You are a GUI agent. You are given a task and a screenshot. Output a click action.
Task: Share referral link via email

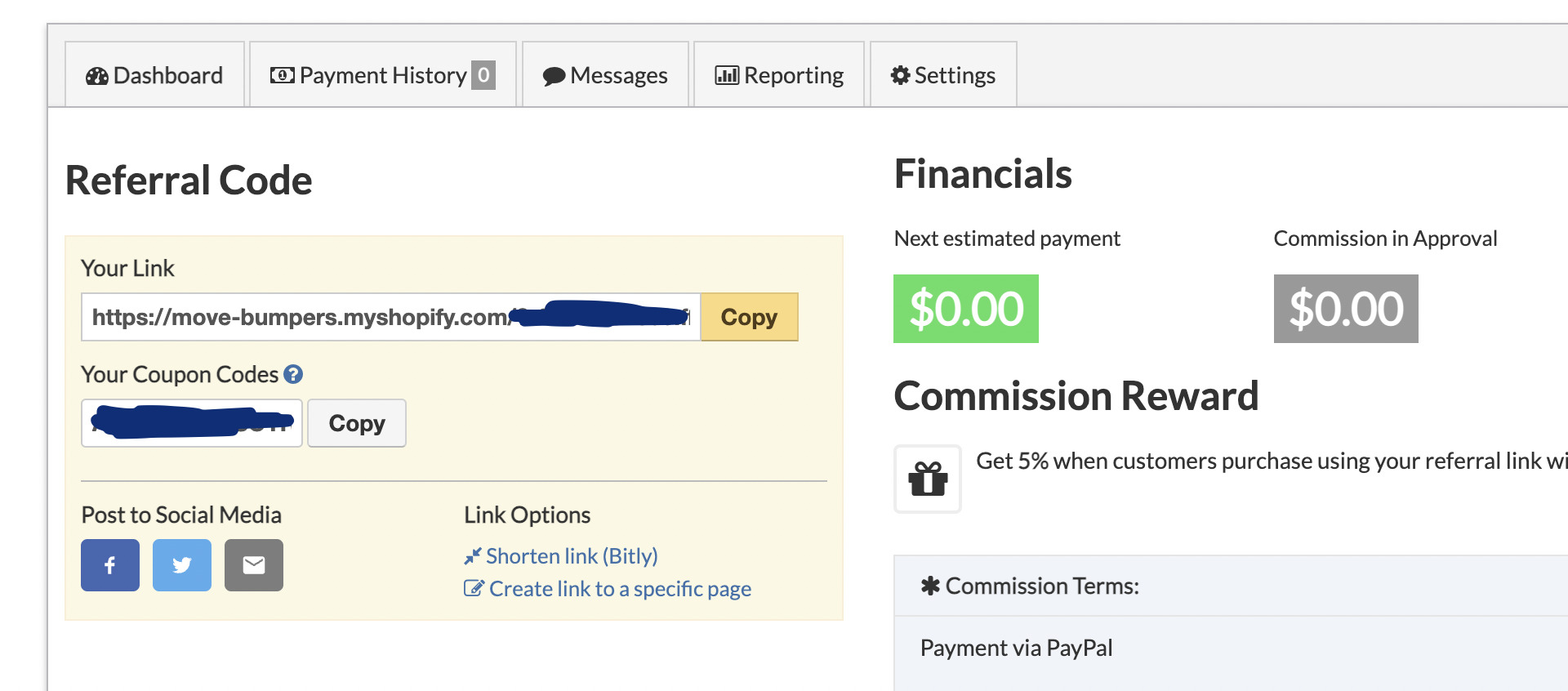253,564
